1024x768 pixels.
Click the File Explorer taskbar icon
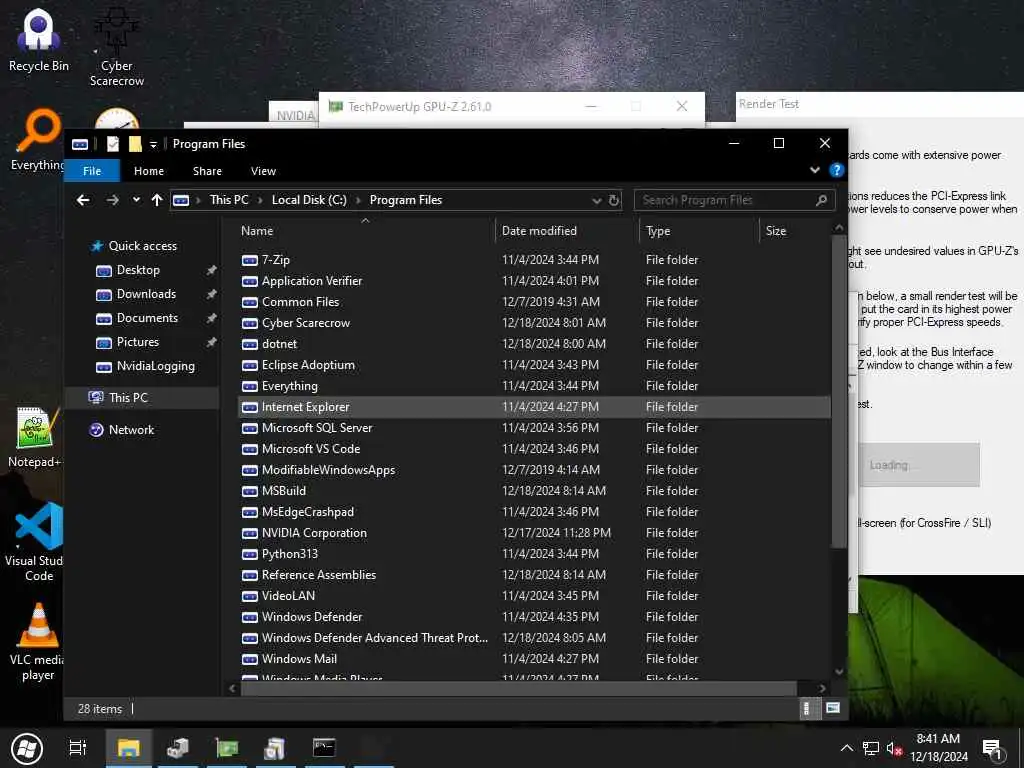pos(129,748)
